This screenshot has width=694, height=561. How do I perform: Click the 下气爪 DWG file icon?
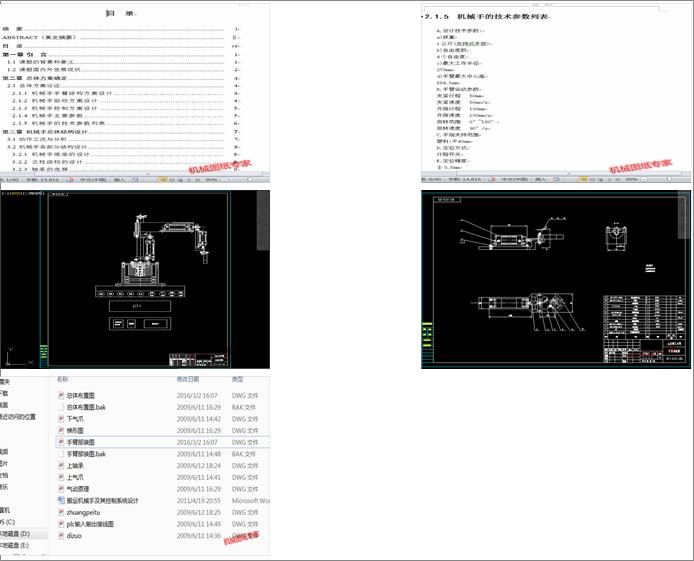(61, 419)
